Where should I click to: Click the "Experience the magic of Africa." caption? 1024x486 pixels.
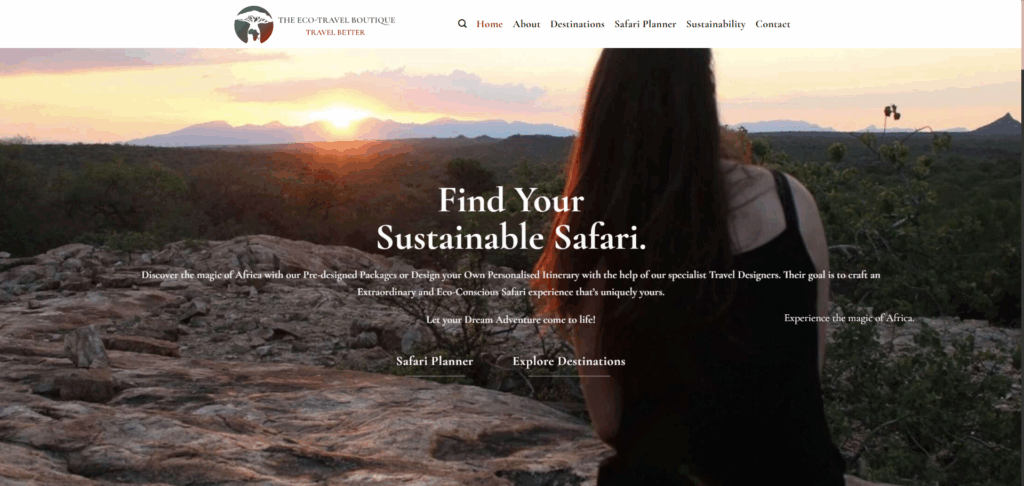849,318
